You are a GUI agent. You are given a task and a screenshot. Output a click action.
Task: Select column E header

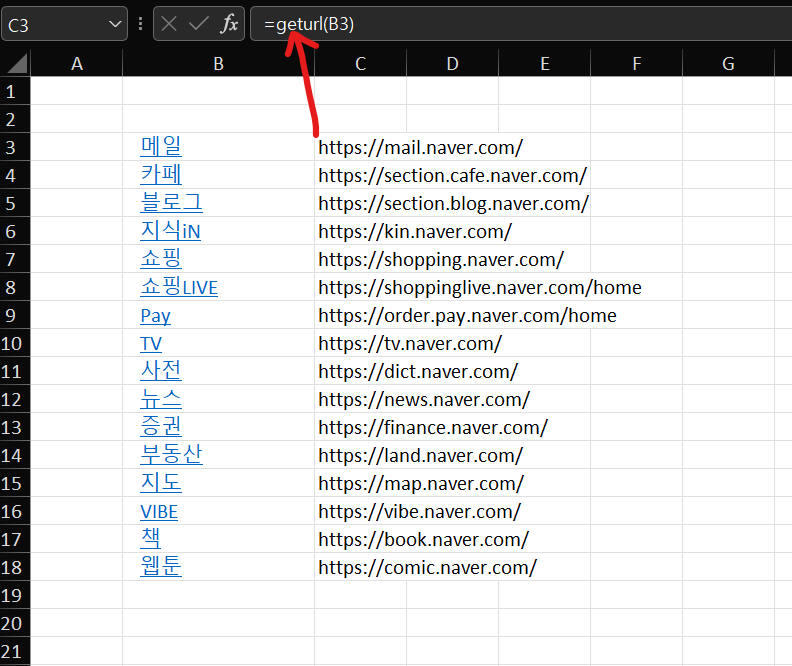544,64
